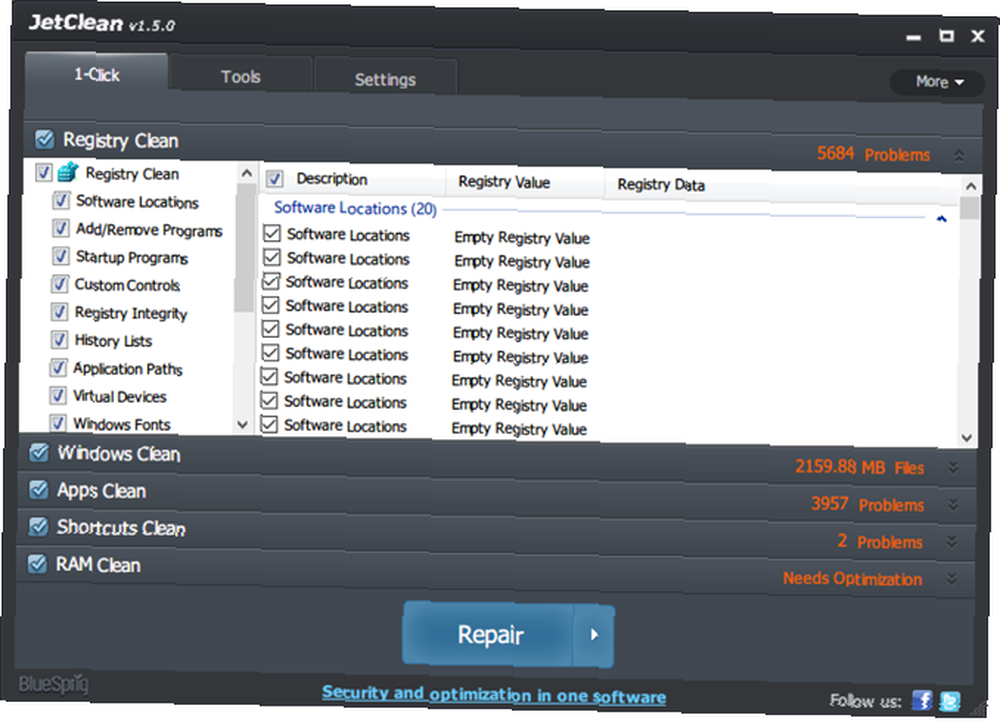
Task: Uncheck History Lists in tree
Action: click(x=59, y=340)
